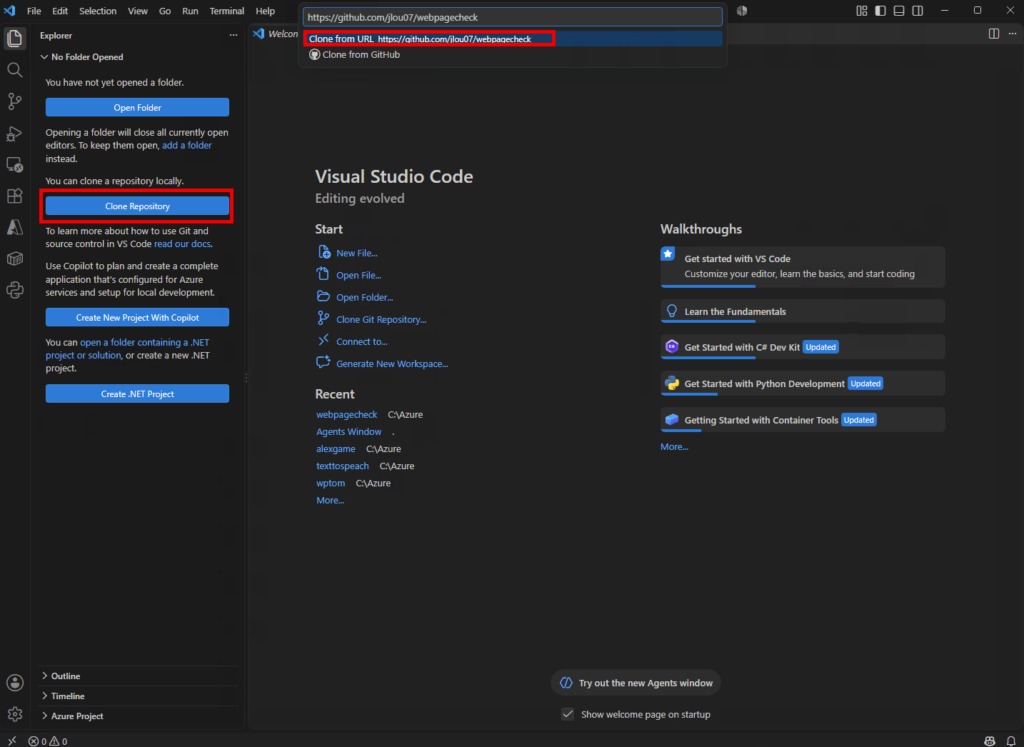Click the lightbulb icon beside Learn the Fundamentals
The image size is (1024, 747).
pos(671,311)
